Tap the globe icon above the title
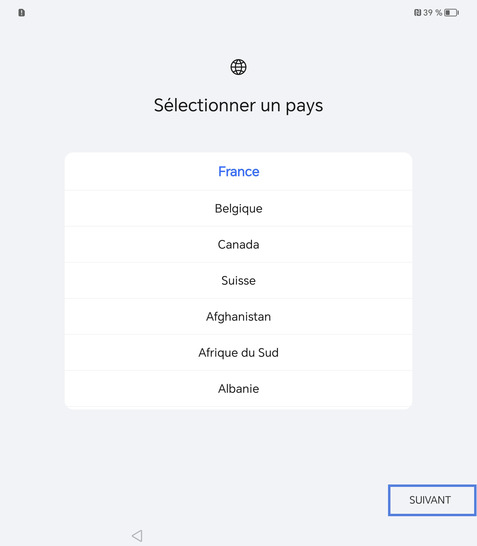Screen dimensions: 477x546 [238, 67]
